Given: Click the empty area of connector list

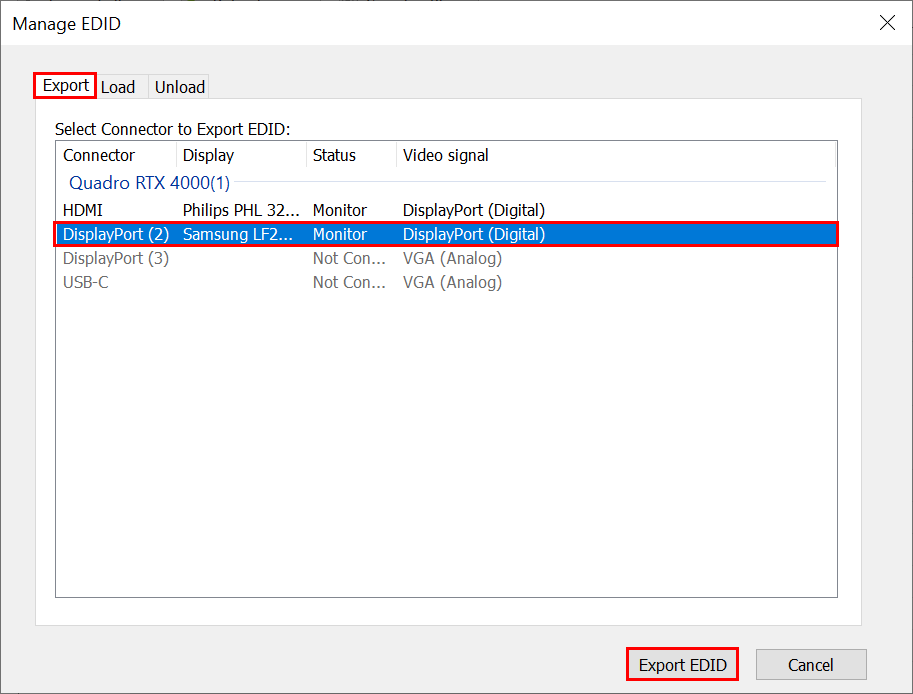Looking at the screenshot, I should 445,450.
